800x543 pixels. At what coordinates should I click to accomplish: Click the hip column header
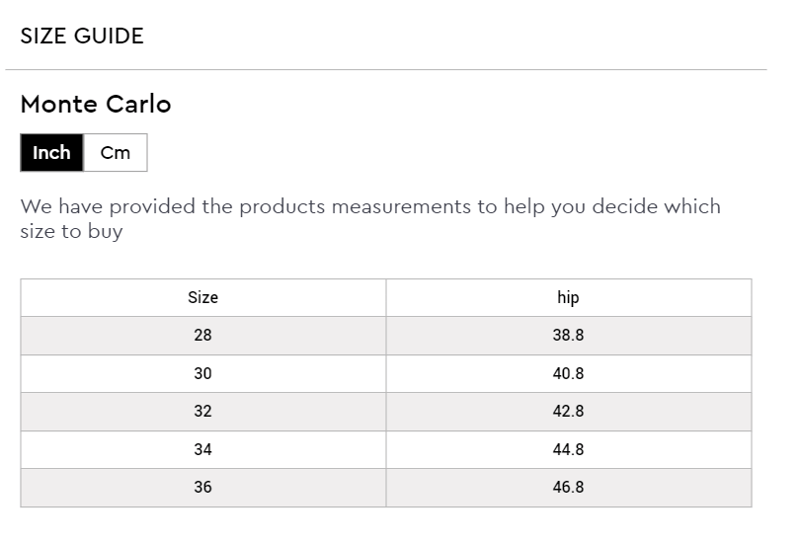coord(568,298)
